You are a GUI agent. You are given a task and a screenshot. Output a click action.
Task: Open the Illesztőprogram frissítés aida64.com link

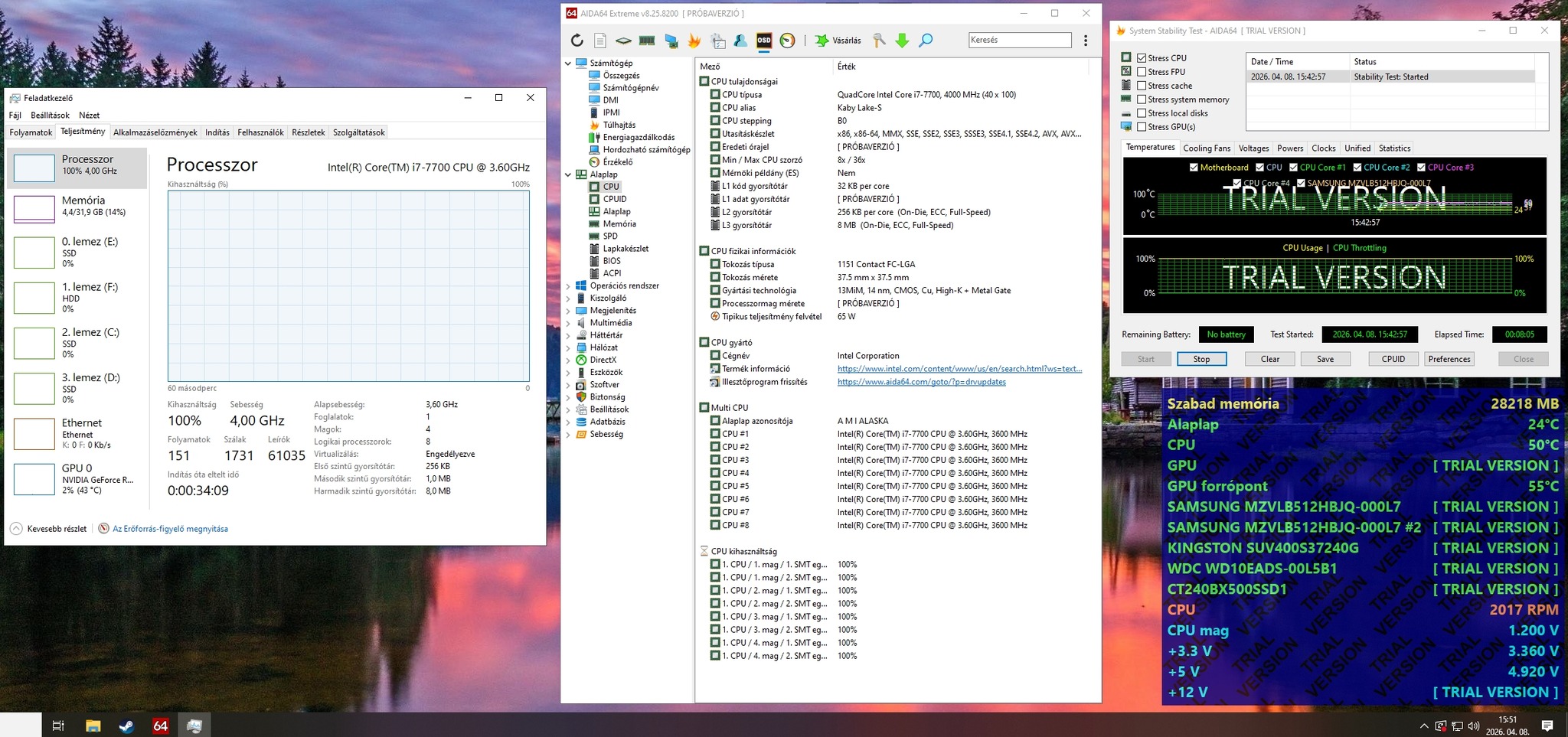[x=921, y=382]
